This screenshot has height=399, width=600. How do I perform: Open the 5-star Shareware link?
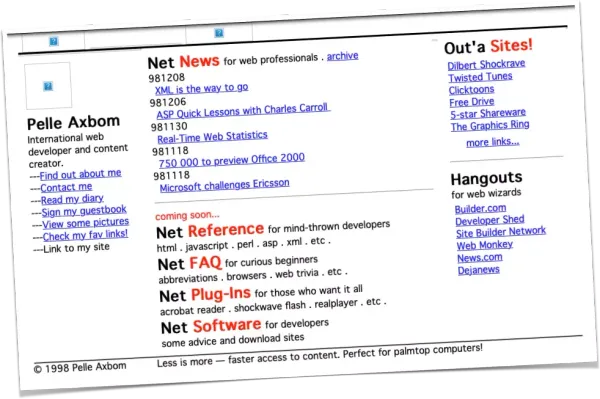click(488, 114)
